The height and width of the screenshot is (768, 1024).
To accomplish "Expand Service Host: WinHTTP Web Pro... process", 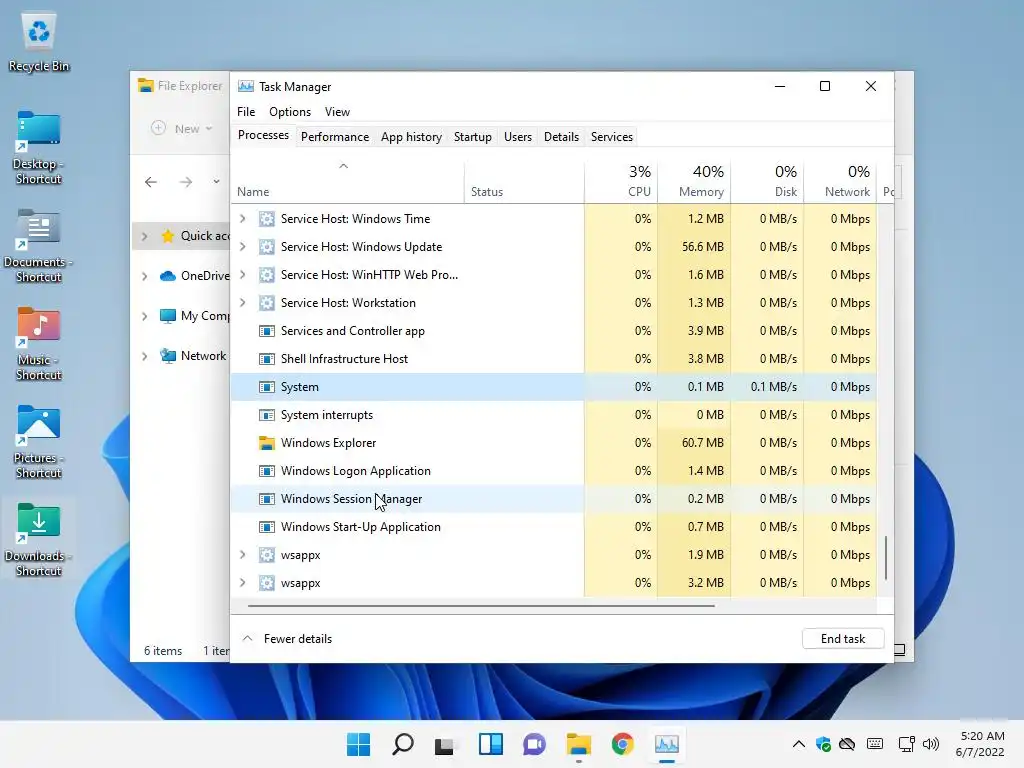I will click(x=243, y=275).
